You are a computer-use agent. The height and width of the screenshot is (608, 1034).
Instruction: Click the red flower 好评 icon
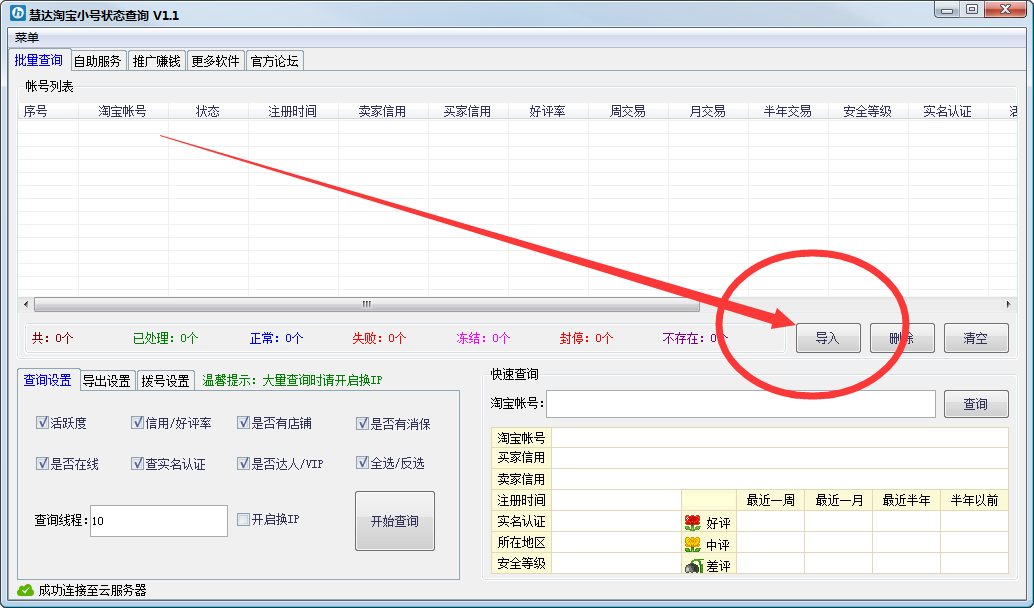[x=692, y=522]
